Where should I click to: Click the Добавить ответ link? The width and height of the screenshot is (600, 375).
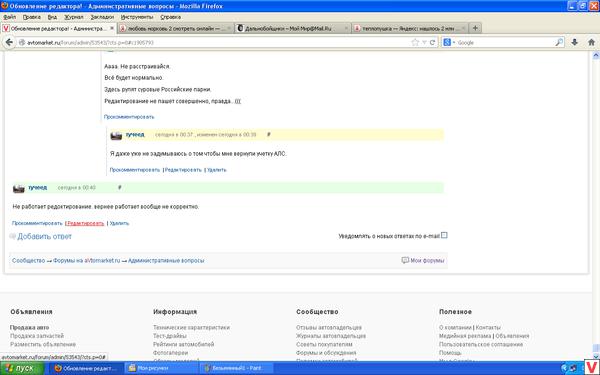tap(44, 236)
